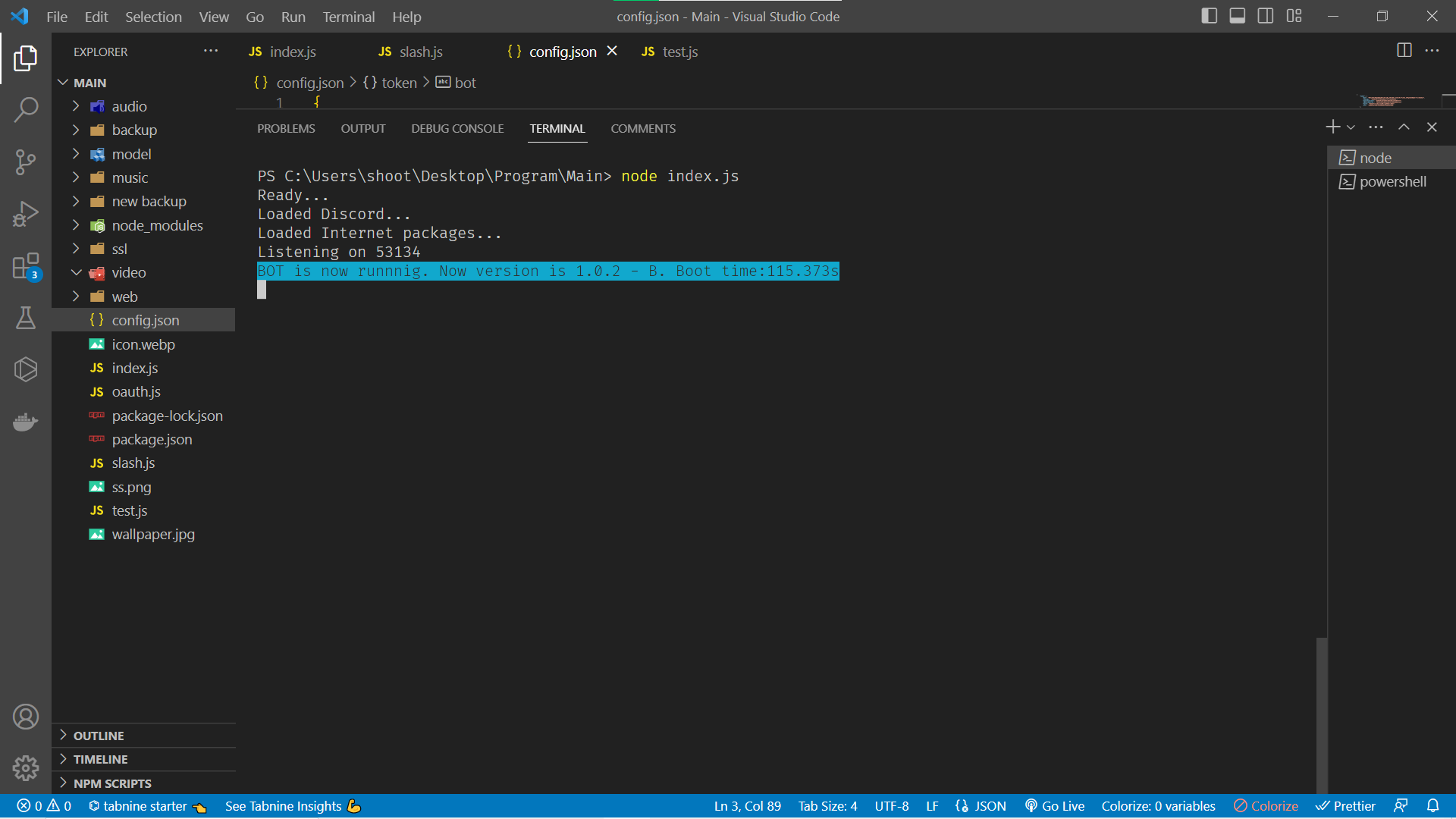Open the Run and Debug view
The width and height of the screenshot is (1456, 819).
pos(26,214)
